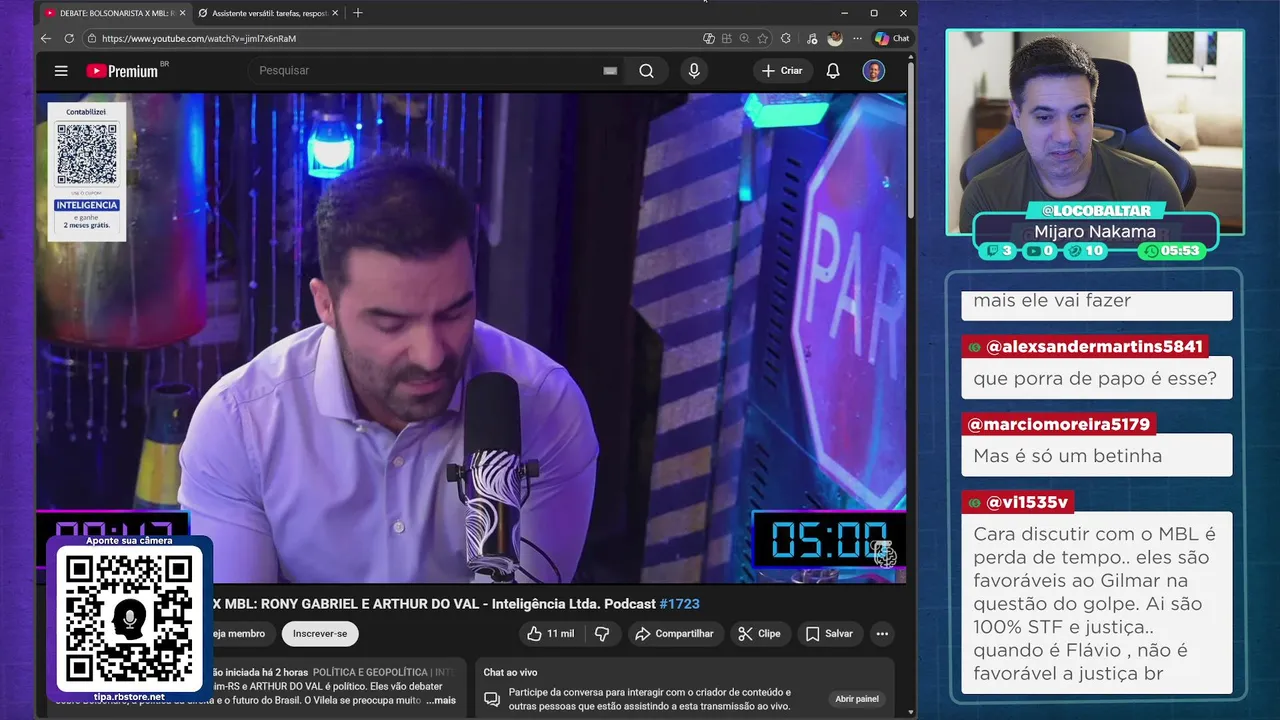Click Abrir painel live chat button
The height and width of the screenshot is (720, 1280).
857,699
